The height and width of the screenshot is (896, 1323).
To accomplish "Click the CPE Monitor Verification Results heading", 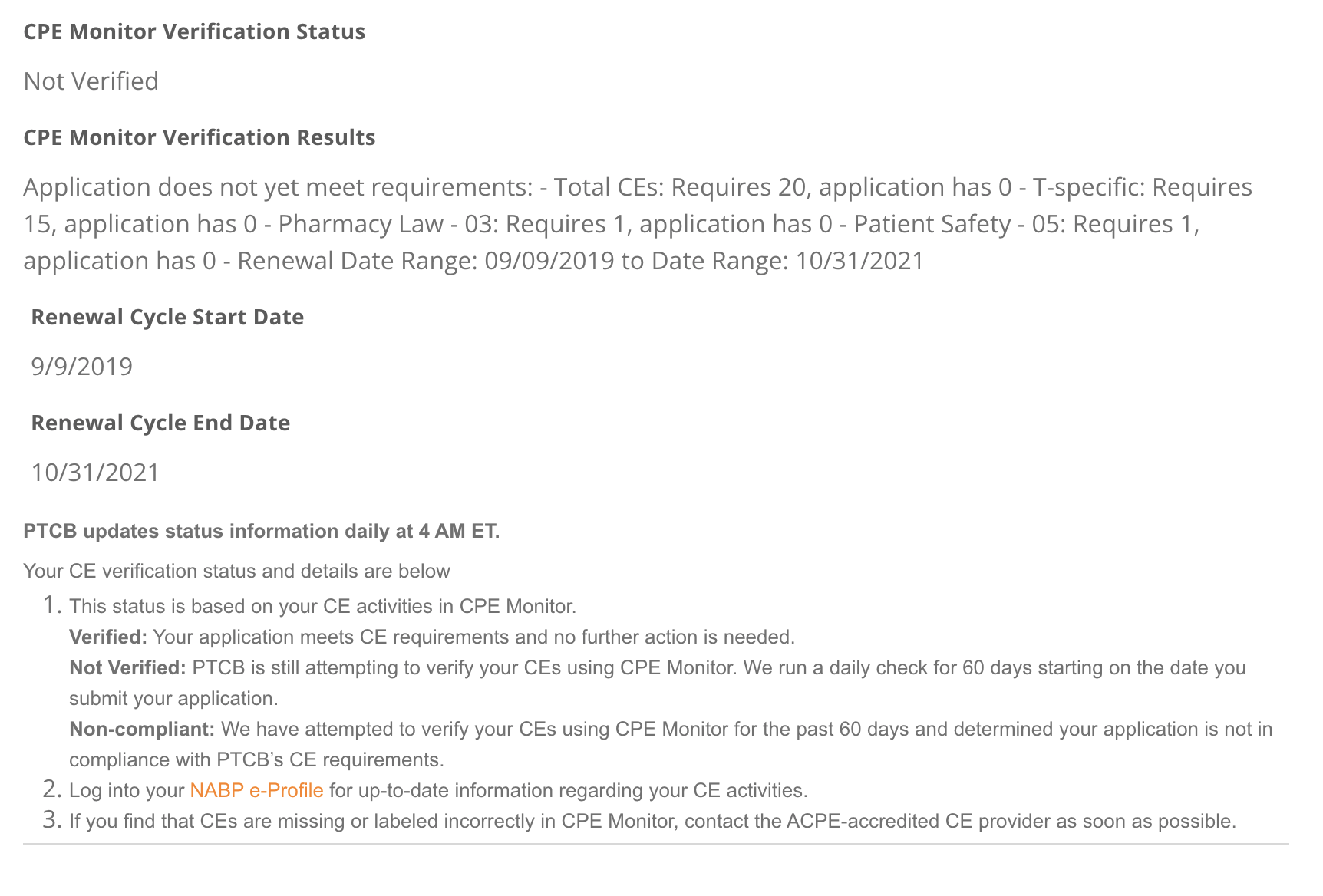I will 199,137.
